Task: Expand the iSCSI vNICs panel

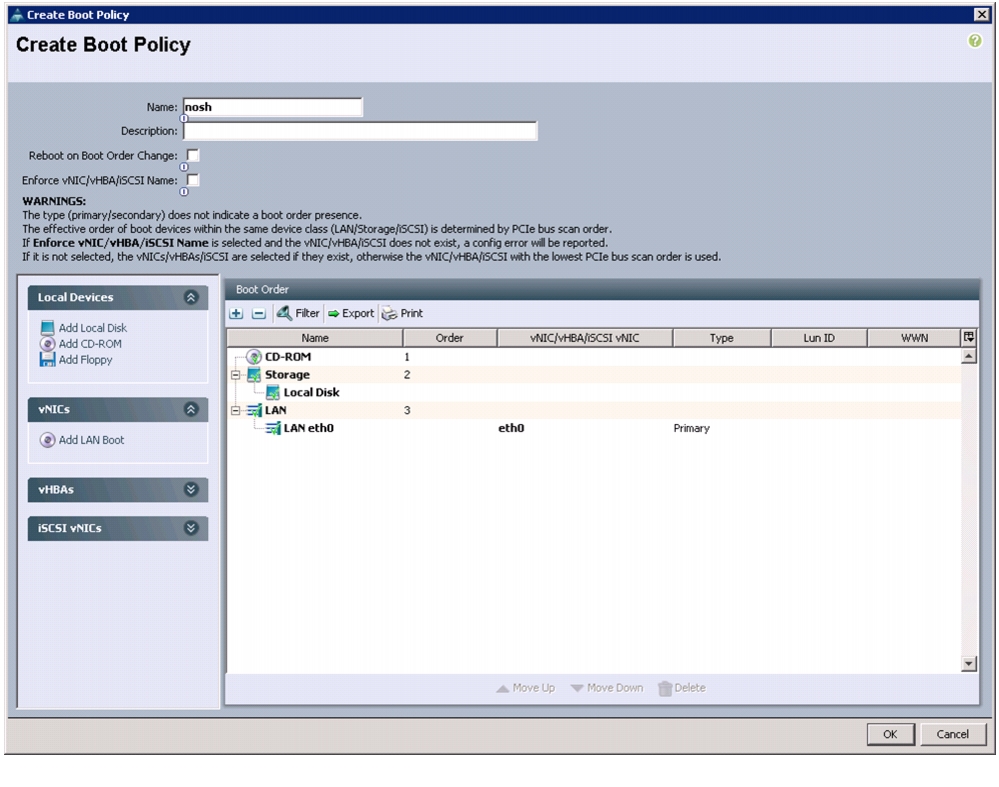Action: coord(190,528)
